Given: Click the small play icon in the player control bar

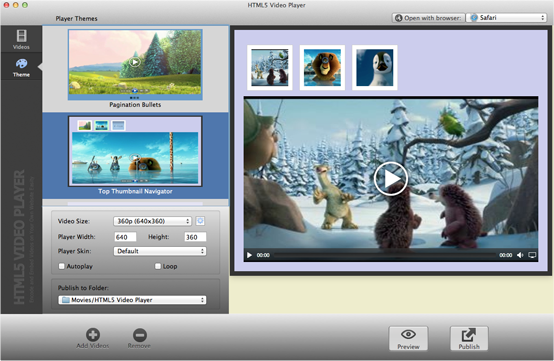Looking at the screenshot, I should tap(249, 255).
